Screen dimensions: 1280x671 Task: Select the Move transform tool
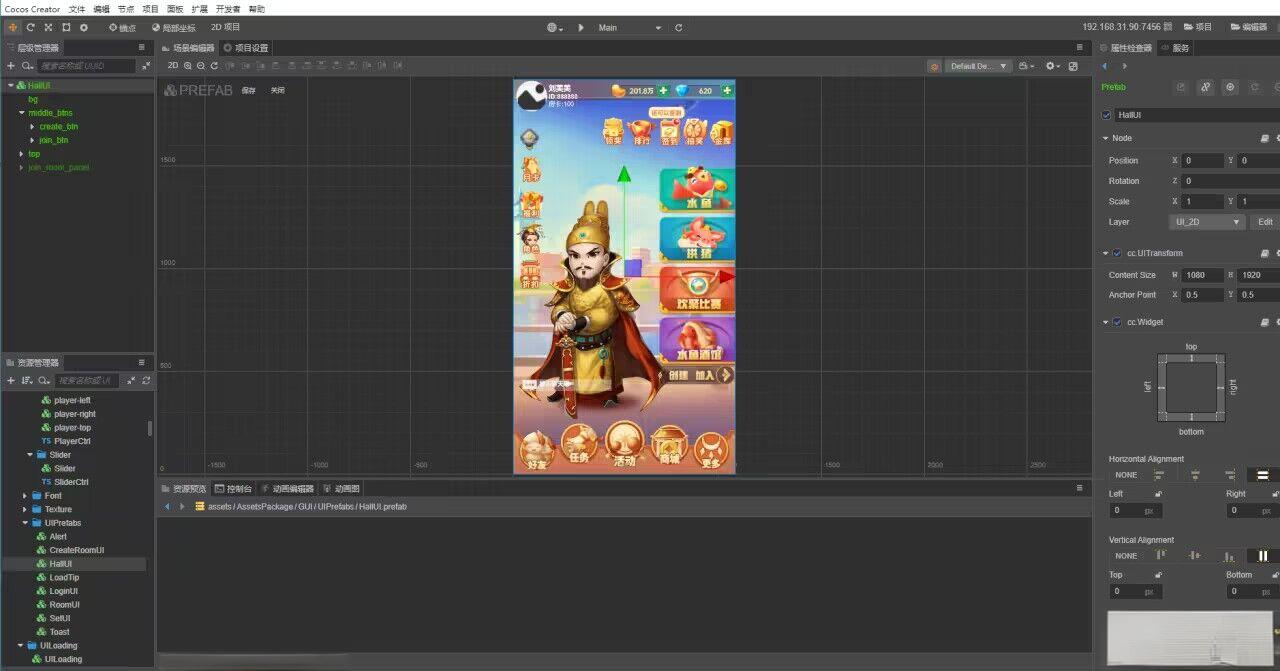pos(13,27)
